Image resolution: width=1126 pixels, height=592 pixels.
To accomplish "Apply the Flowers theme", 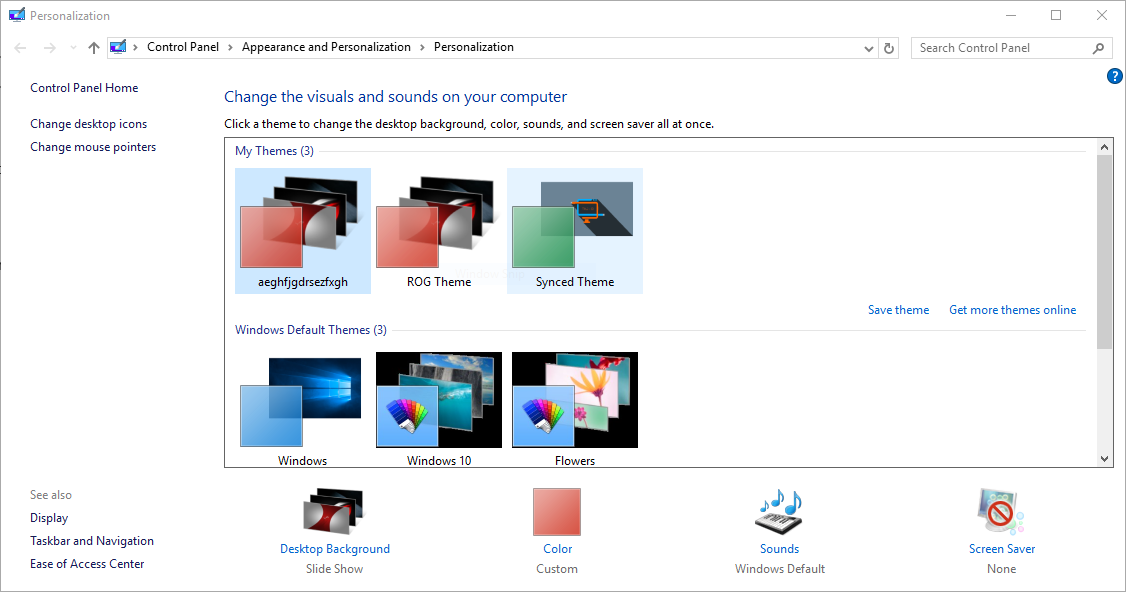I will point(574,409).
